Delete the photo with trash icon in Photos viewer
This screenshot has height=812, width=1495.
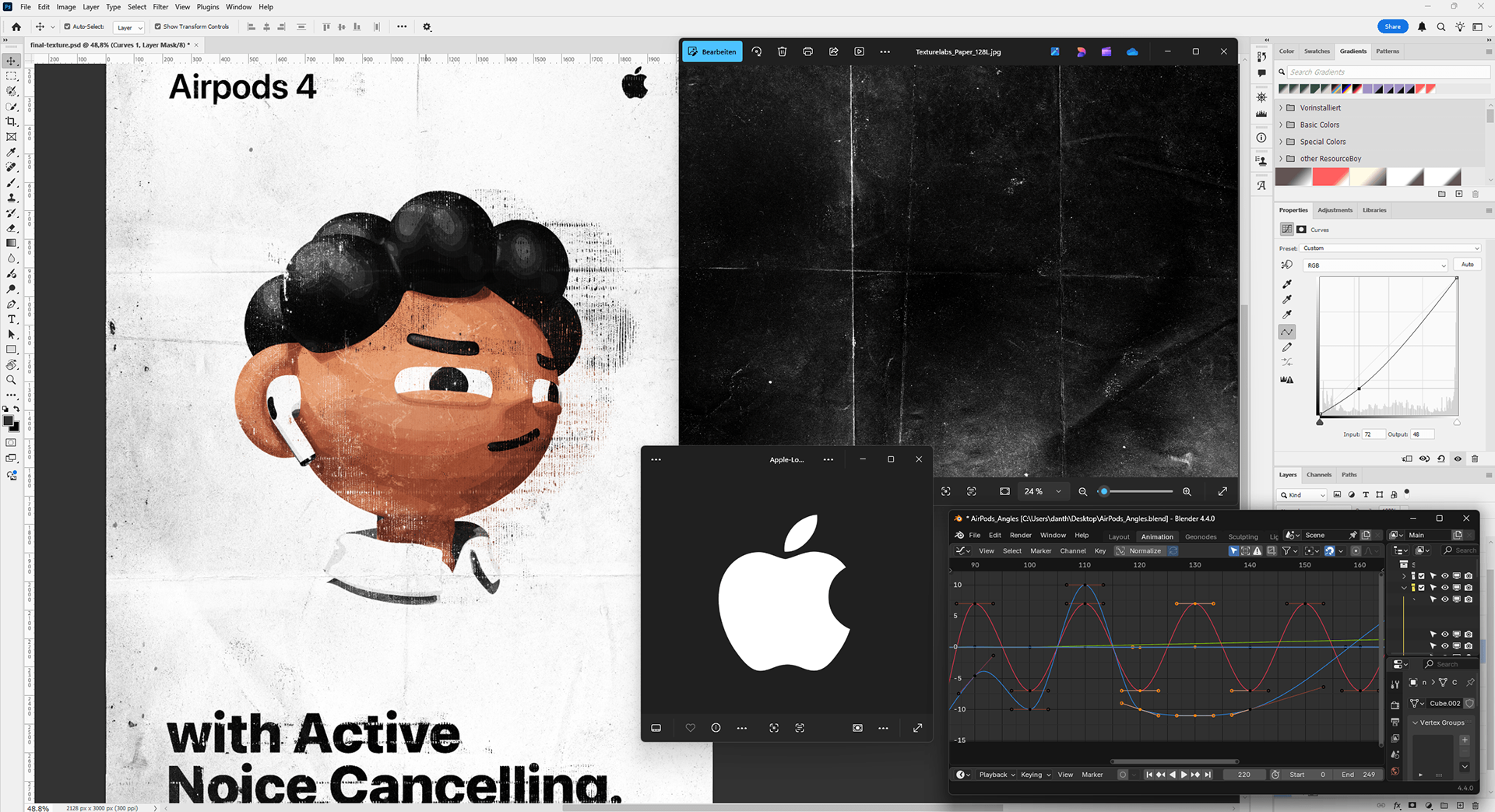[x=782, y=51]
